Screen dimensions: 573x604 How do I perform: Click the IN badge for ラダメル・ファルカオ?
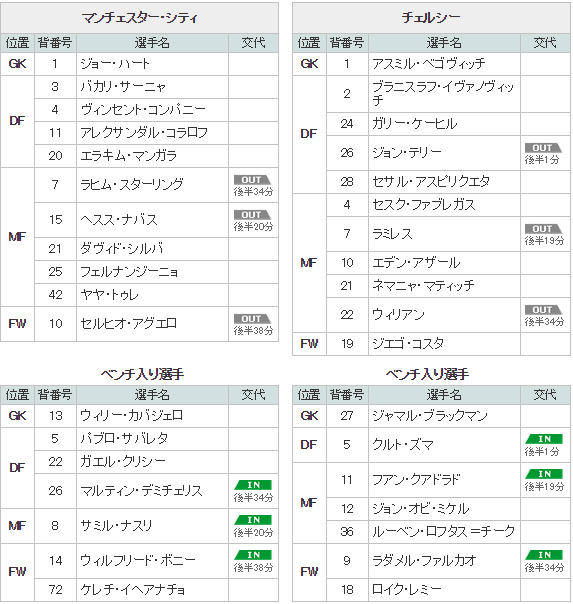pyautogui.click(x=543, y=555)
